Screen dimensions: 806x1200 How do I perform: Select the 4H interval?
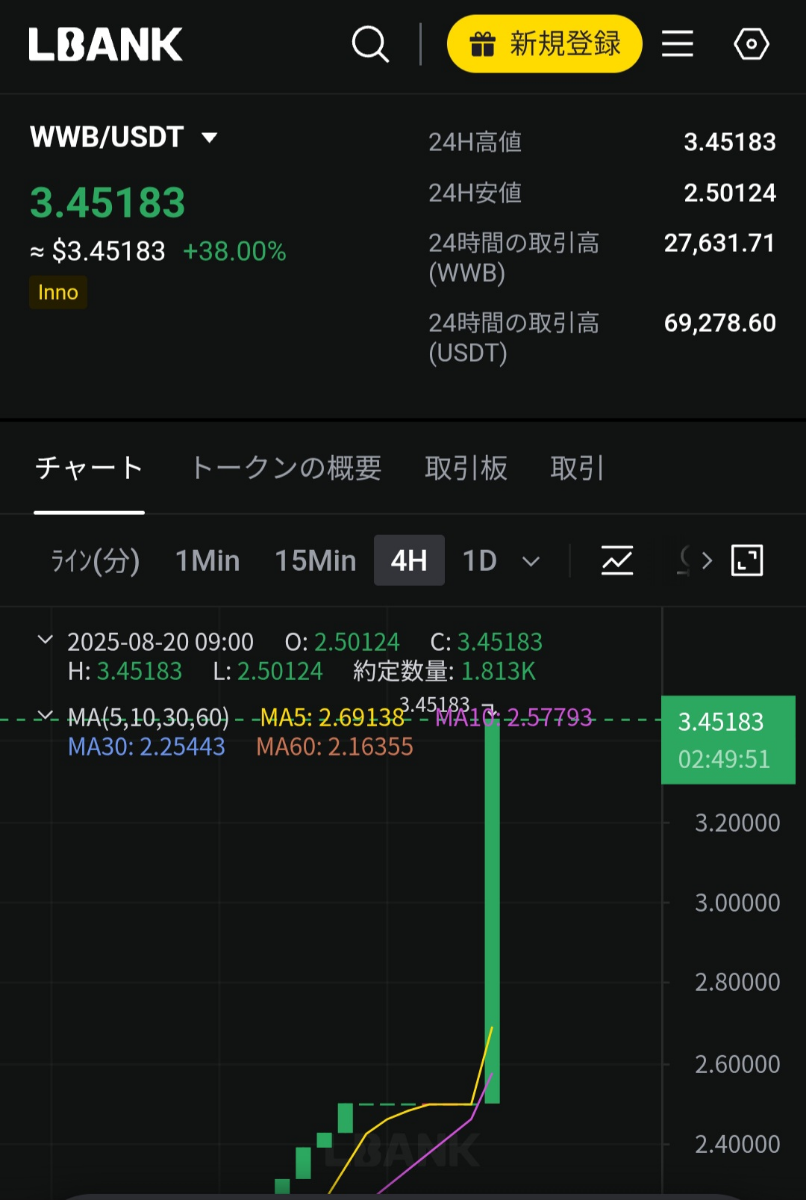409,561
